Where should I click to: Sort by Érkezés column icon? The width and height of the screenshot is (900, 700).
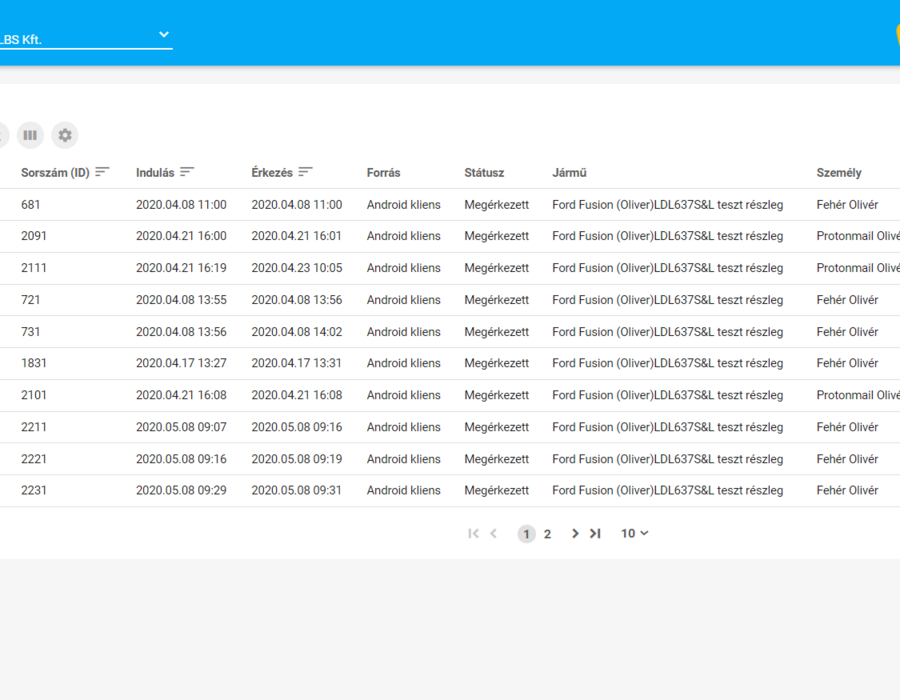click(305, 172)
